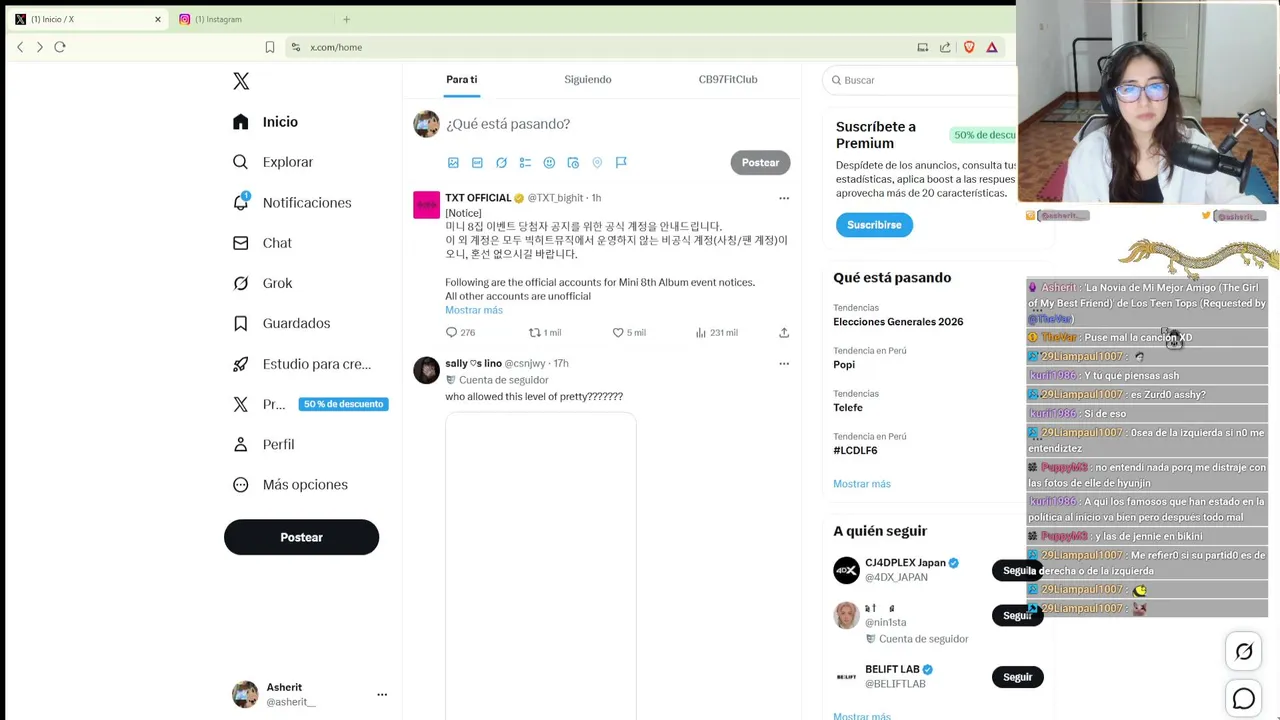Screen dimensions: 1280x720
Task: Like TXT OFFICIAL post (5 mil)
Action: coord(629,333)
